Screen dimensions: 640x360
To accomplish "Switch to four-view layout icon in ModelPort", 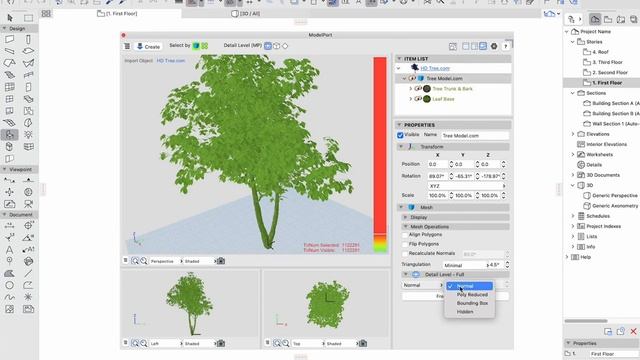I will coord(483,46).
